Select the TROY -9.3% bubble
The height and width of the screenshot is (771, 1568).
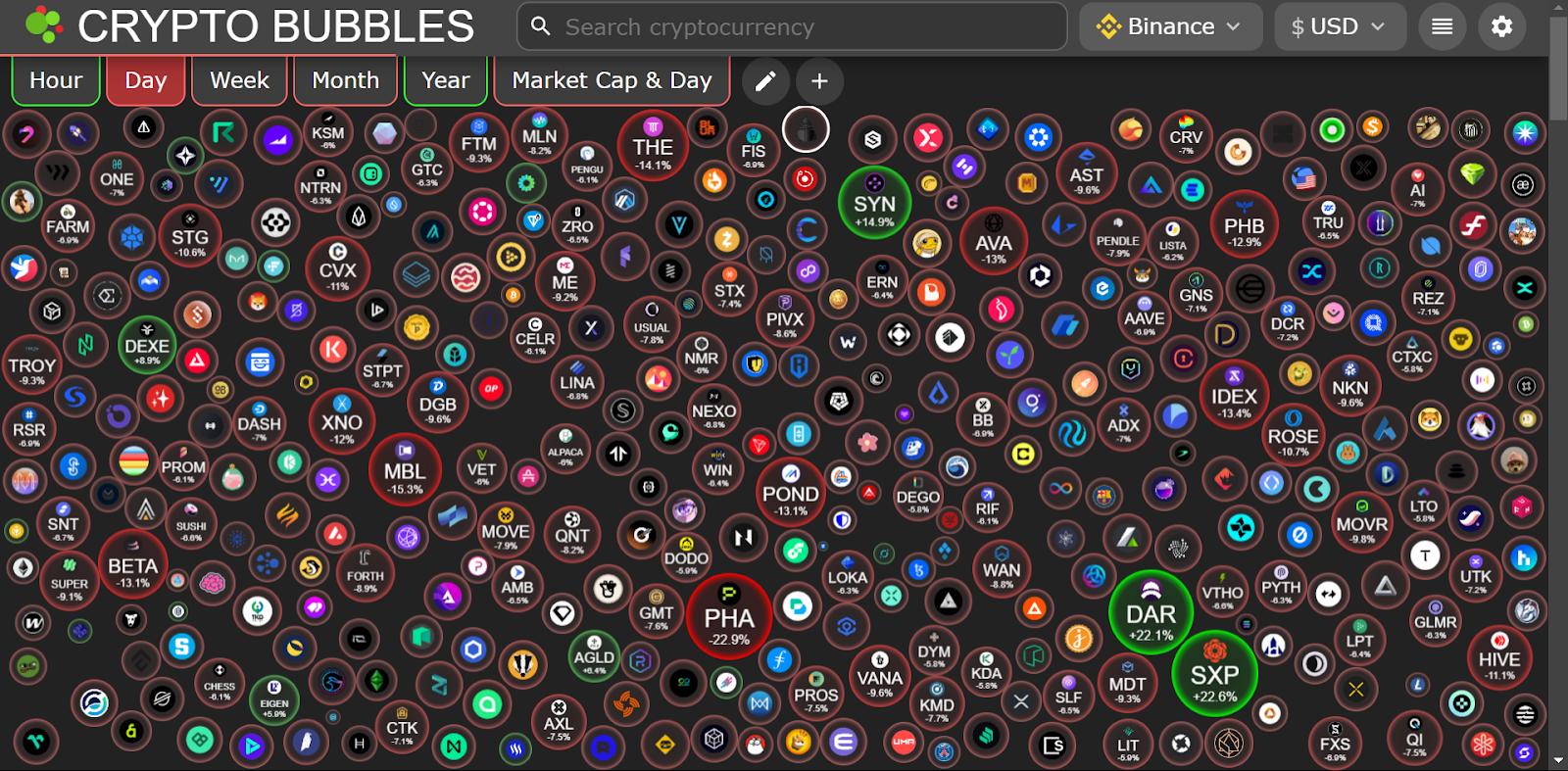click(x=32, y=364)
